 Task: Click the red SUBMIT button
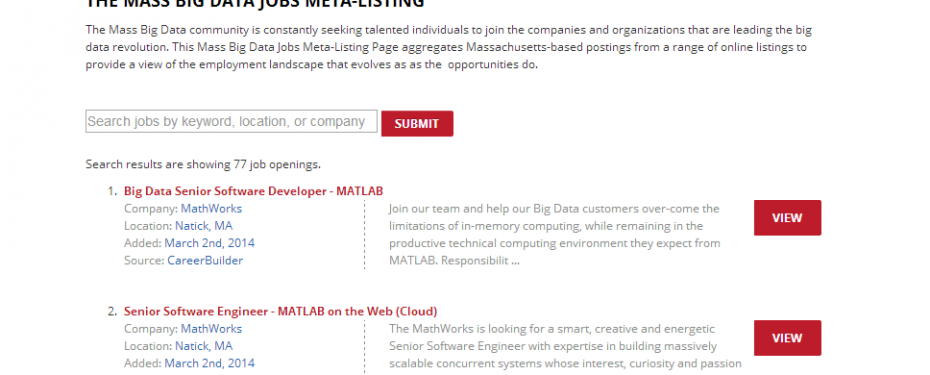(x=417, y=123)
